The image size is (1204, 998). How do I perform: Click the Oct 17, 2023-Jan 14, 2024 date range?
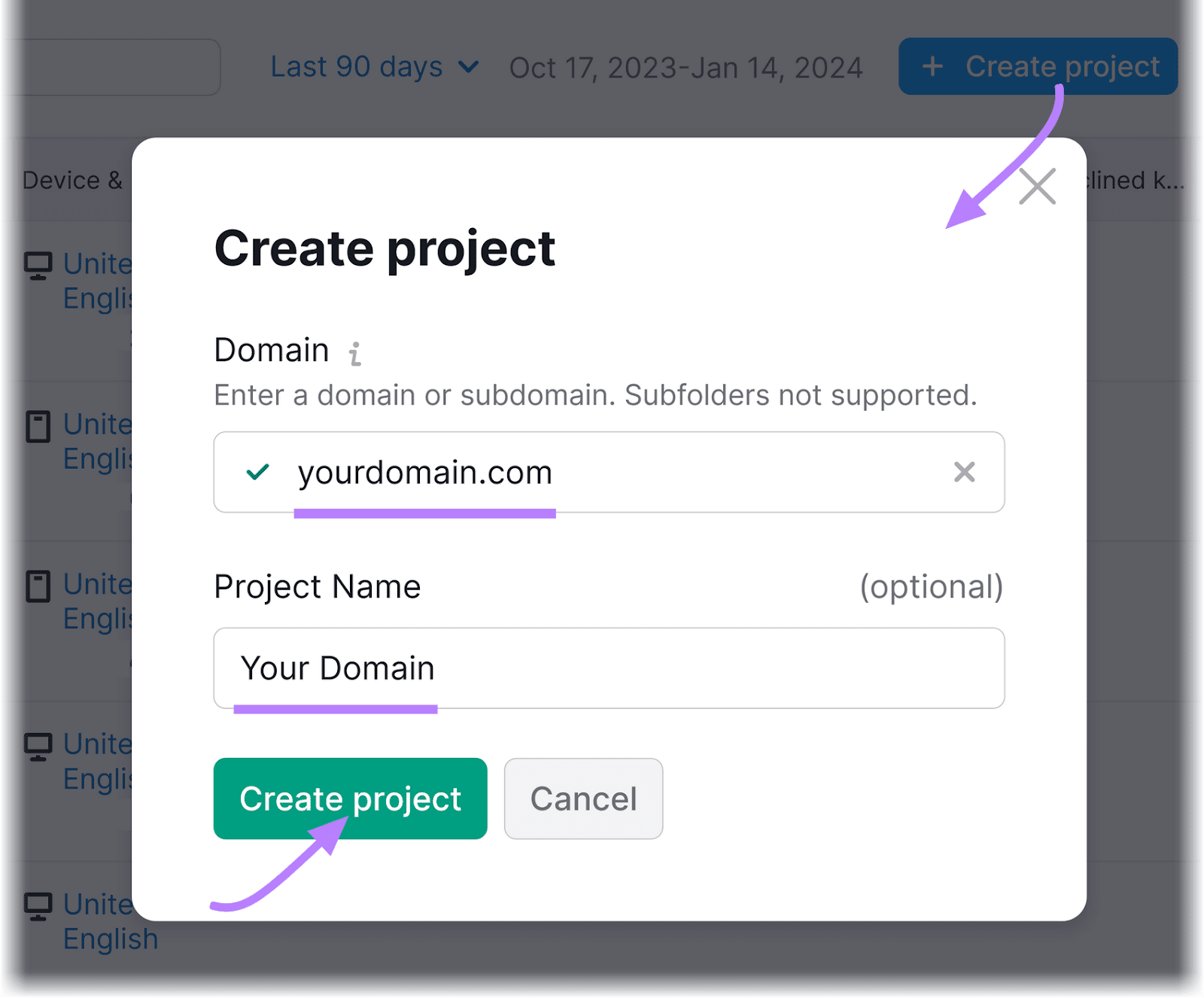pos(686,68)
